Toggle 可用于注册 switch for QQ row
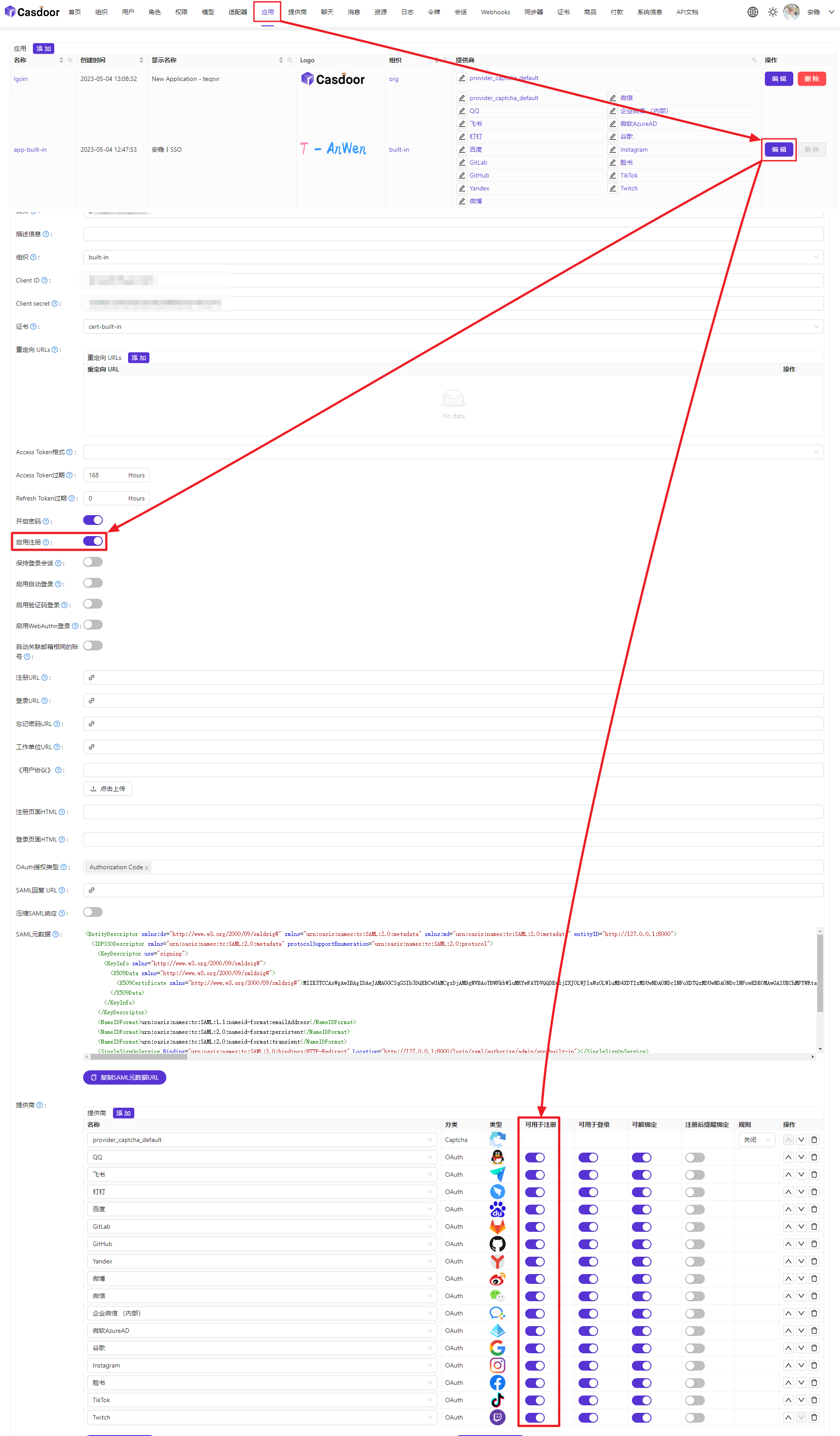Viewport: 840px width, 1436px height. (x=535, y=1158)
